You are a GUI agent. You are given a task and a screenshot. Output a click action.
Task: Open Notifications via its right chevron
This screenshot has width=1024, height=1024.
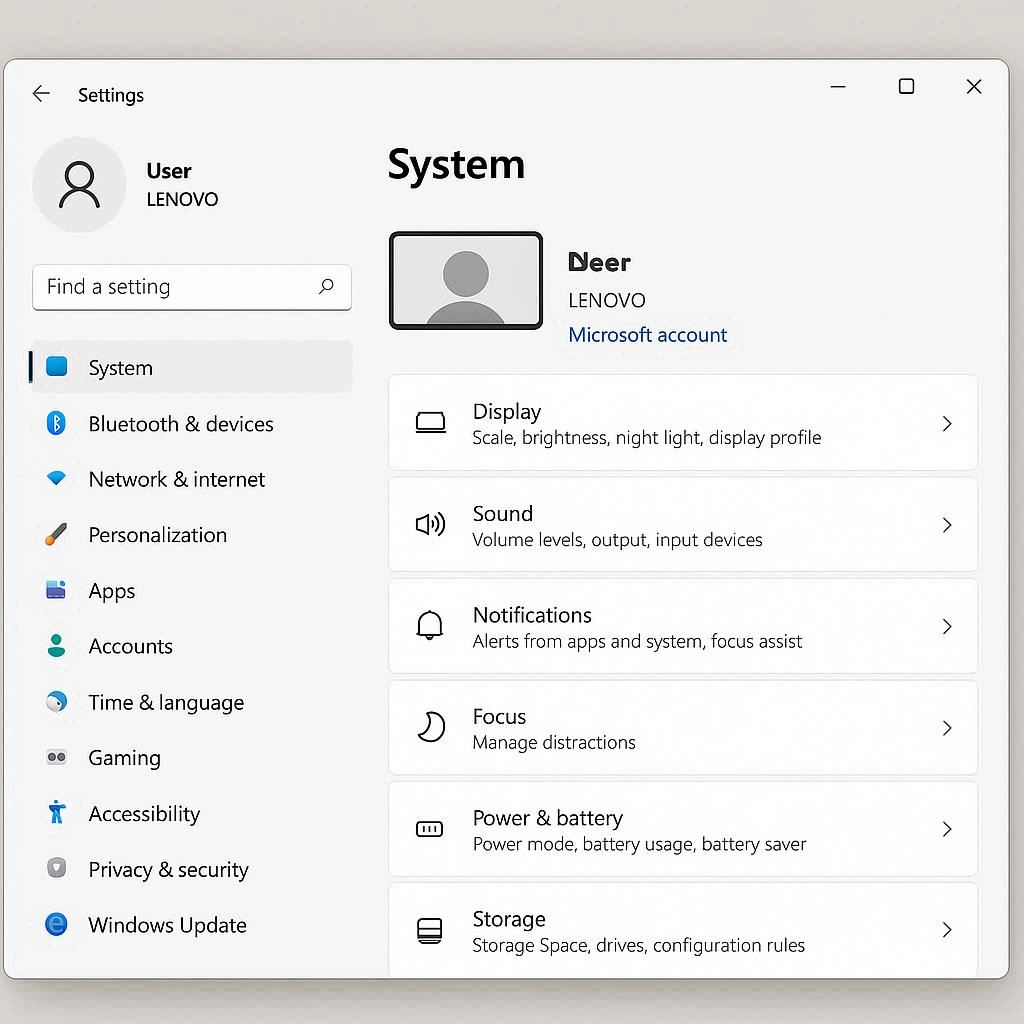tap(946, 627)
